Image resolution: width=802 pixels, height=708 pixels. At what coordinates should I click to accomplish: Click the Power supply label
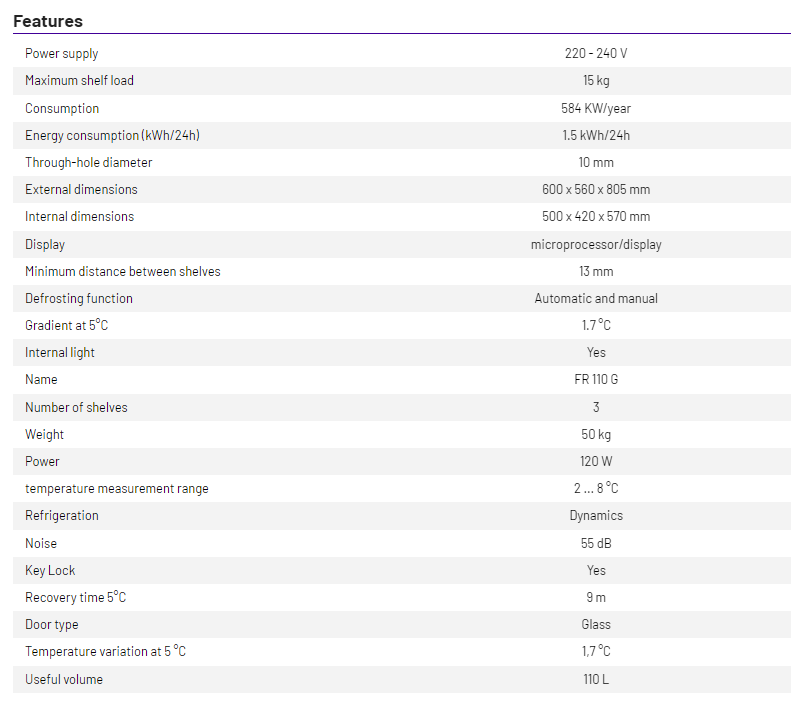point(62,54)
